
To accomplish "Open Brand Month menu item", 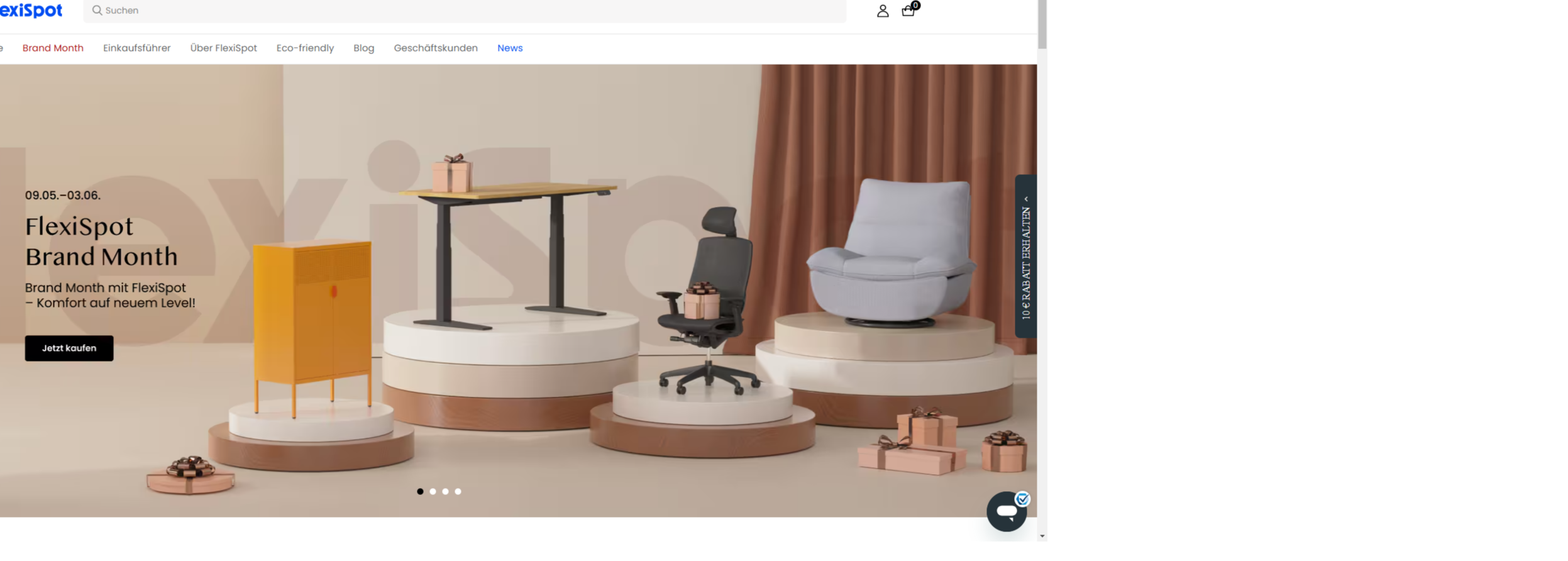I will pos(53,48).
